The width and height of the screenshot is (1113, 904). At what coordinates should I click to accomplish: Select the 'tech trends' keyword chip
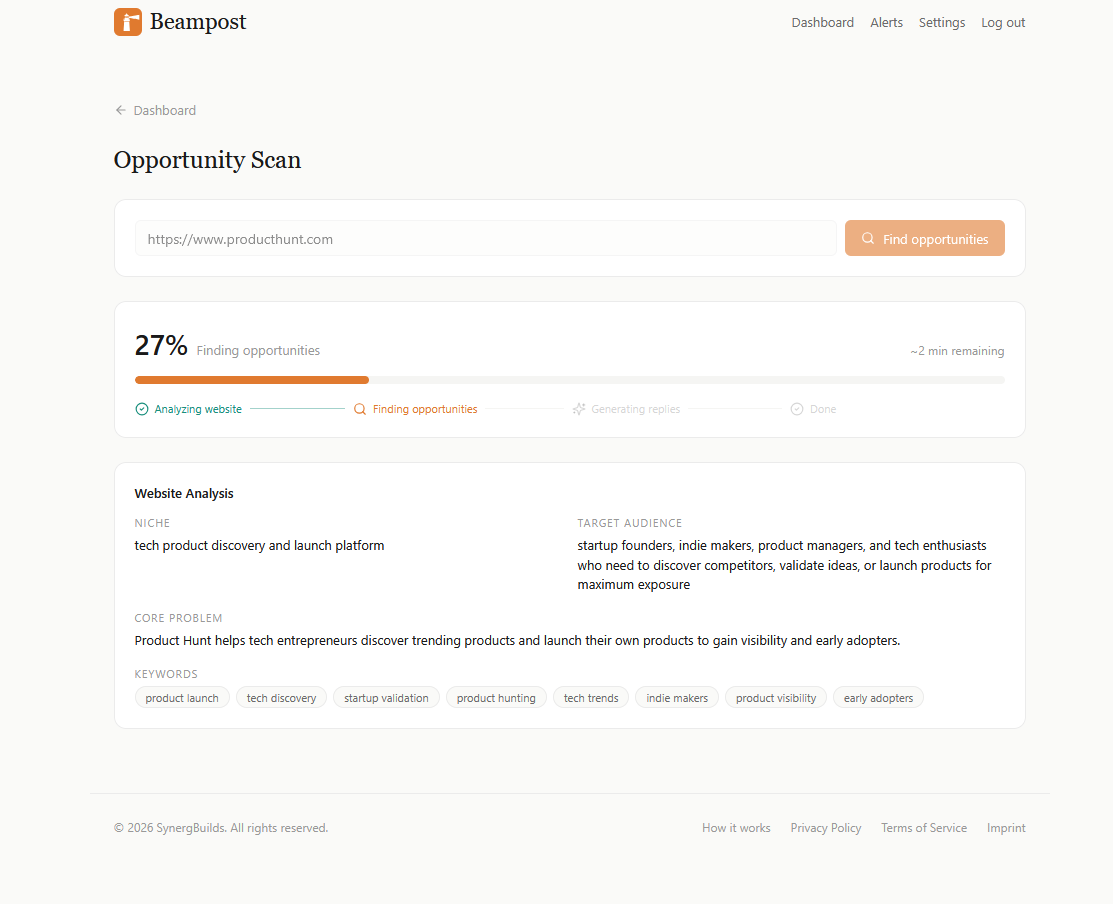[590, 697]
